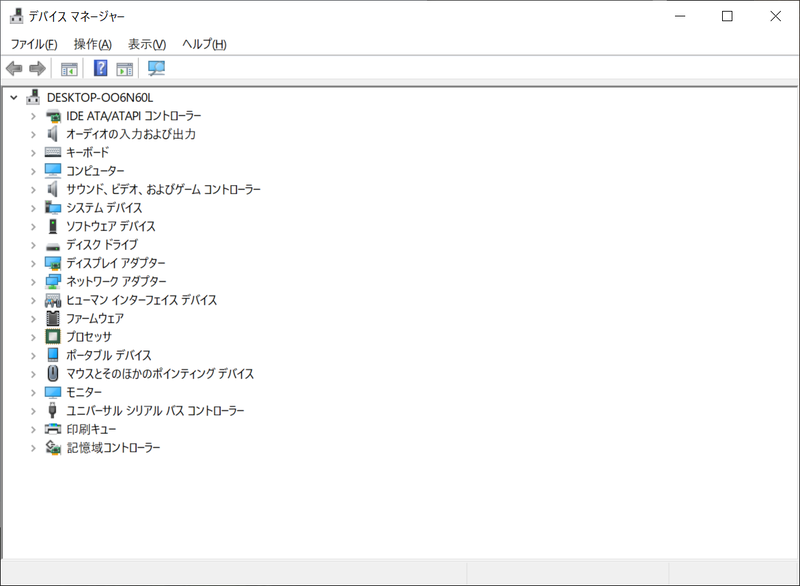
Task: Expand ユニバーサル シリアル バス コントローラー category
Action: 33,411
